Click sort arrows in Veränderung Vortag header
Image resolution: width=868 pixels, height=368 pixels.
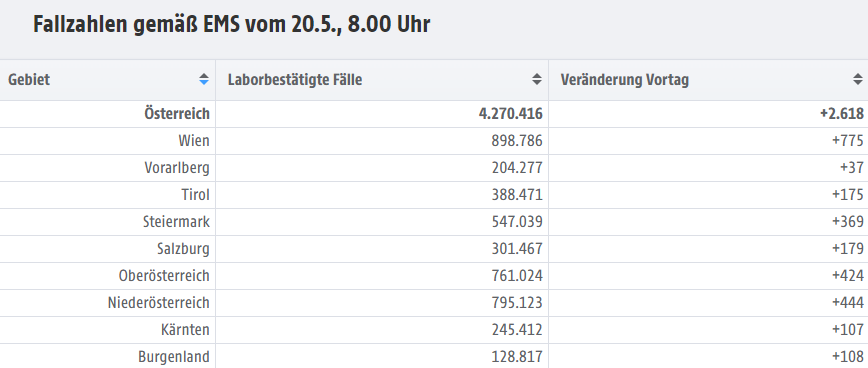tap(858, 79)
